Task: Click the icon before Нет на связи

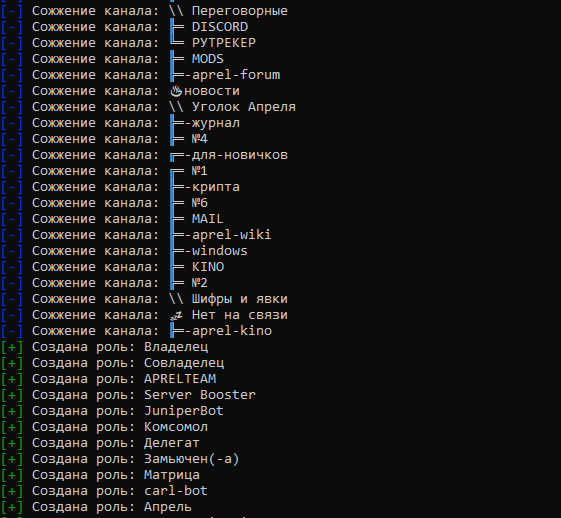Action: [x=176, y=315]
